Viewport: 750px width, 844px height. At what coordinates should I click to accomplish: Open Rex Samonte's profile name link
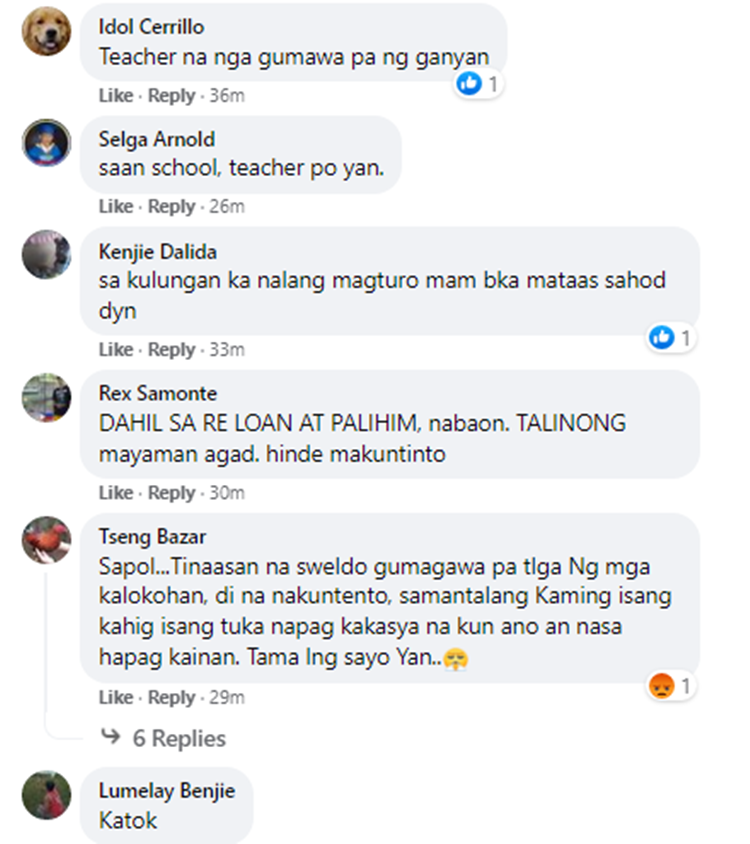[158, 393]
